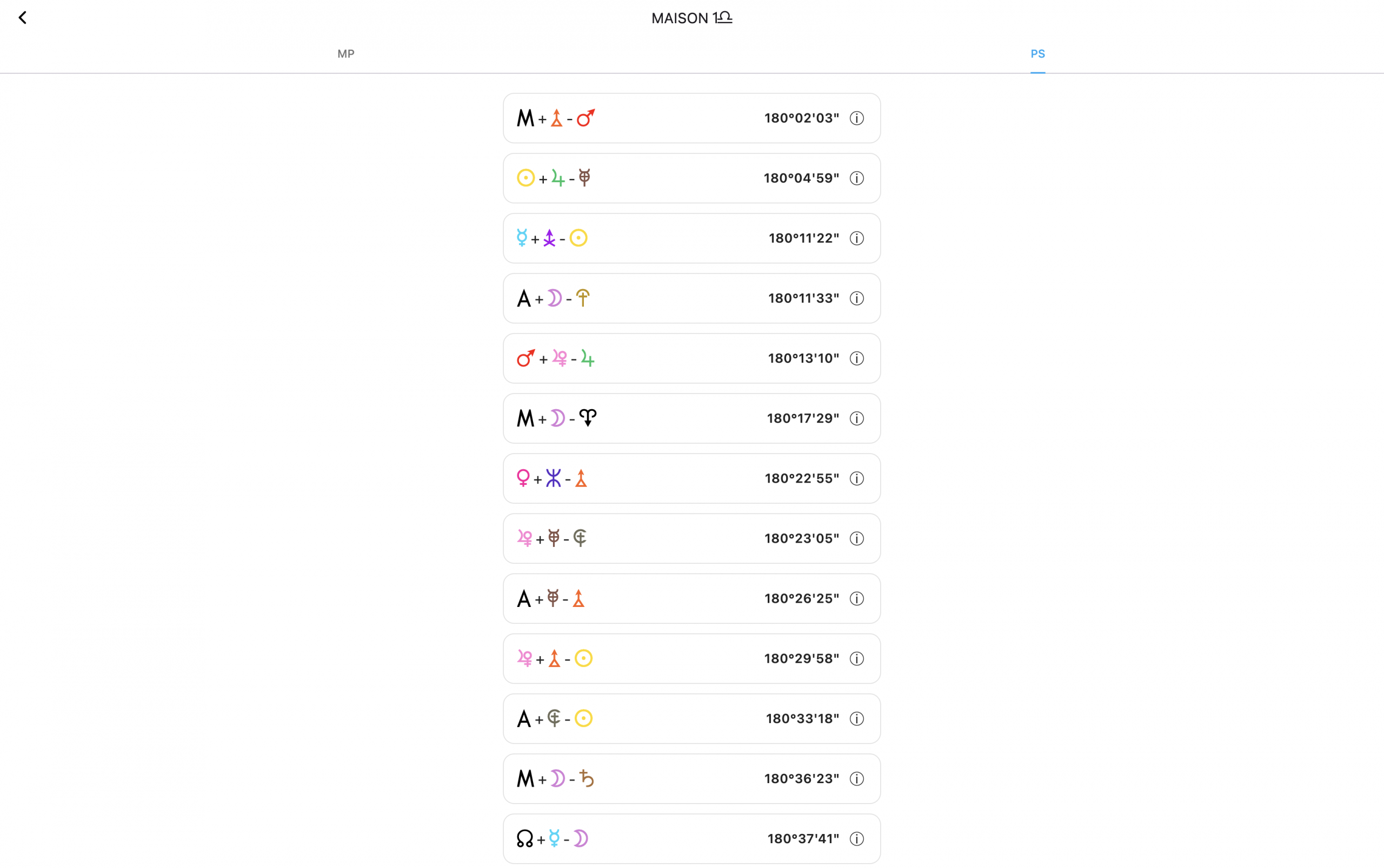Open info for the 180°11'33" entry
Image resolution: width=1384 pixels, height=868 pixels.
[856, 298]
